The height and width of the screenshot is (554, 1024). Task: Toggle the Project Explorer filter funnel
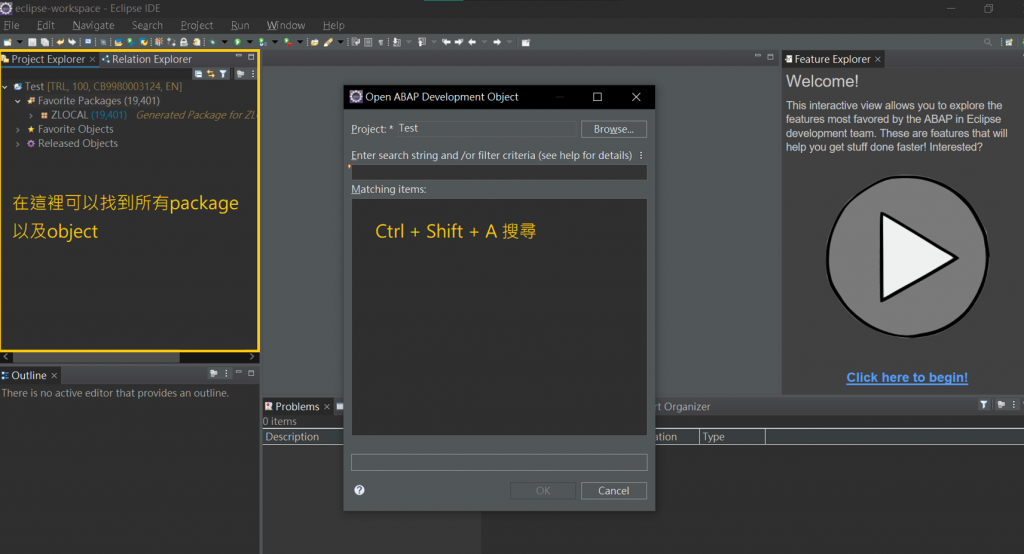coord(223,74)
